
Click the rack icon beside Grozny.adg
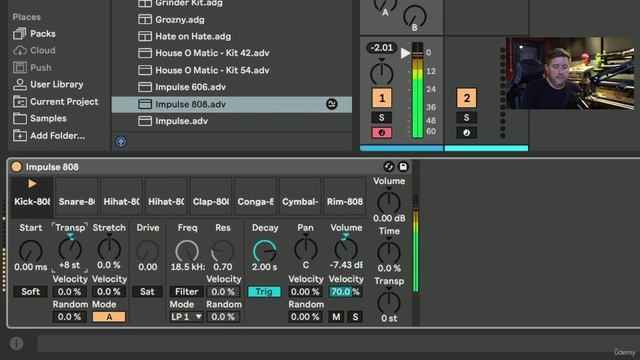coord(145,20)
